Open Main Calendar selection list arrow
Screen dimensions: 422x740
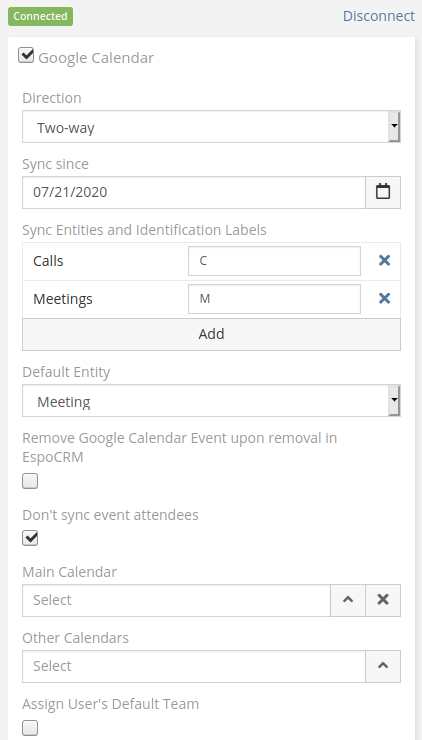(x=348, y=600)
